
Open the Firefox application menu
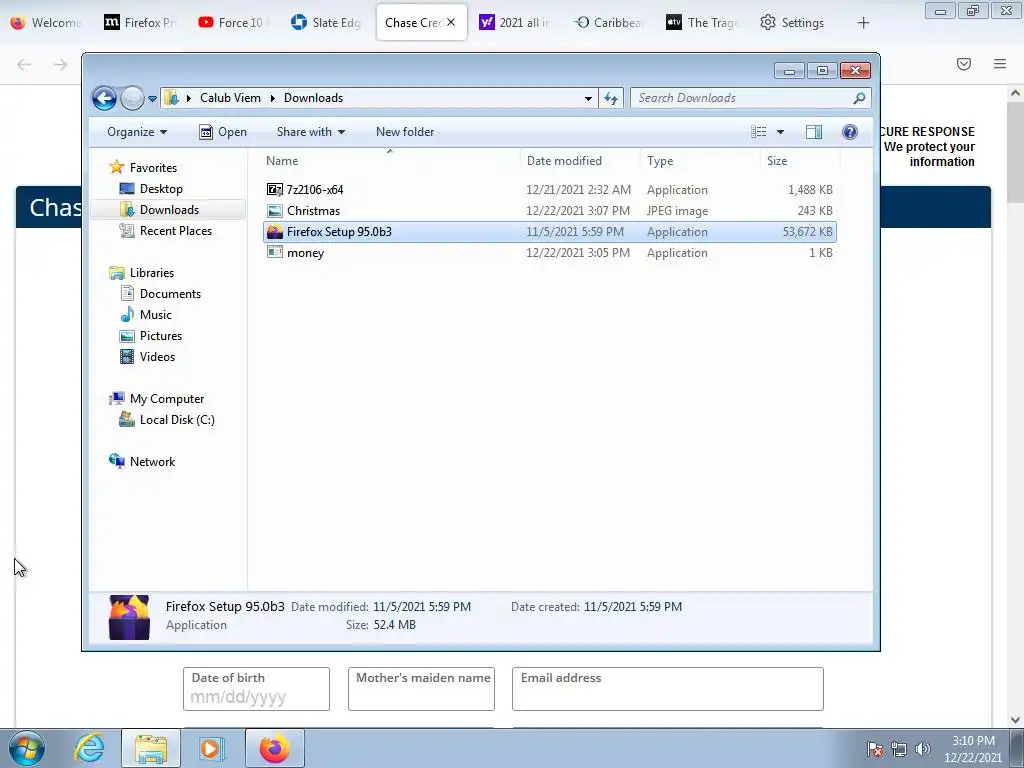1000,64
